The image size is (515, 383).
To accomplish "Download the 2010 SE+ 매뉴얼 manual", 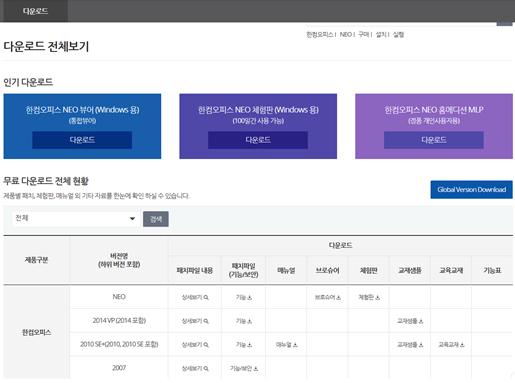I will 286,344.
